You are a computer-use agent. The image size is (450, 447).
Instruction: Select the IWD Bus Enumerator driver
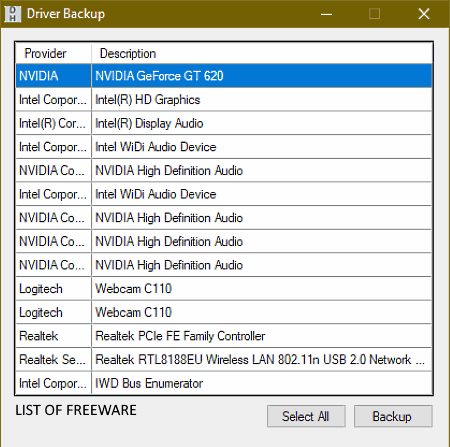pyautogui.click(x=224, y=383)
